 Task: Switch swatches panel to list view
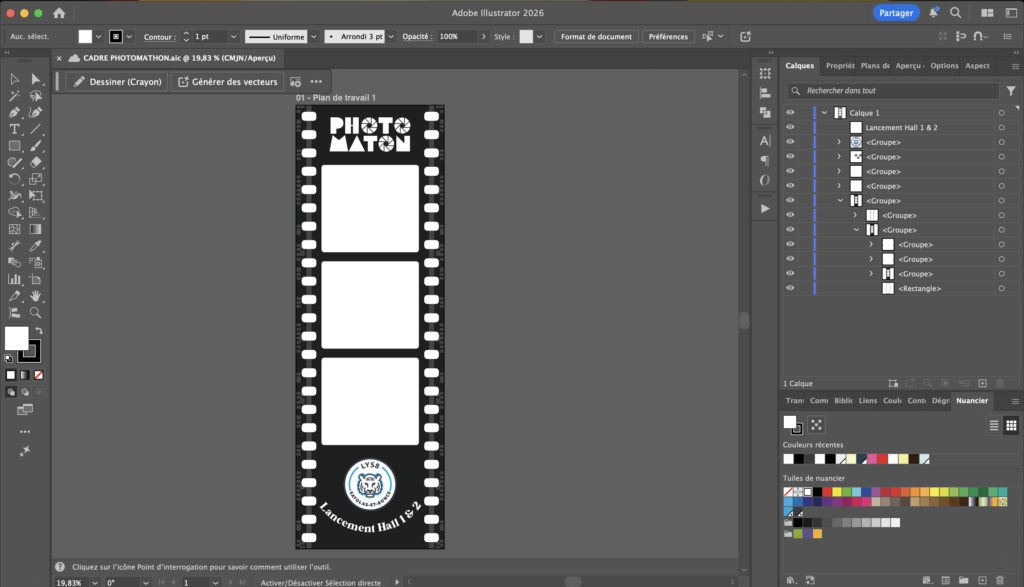click(994, 425)
